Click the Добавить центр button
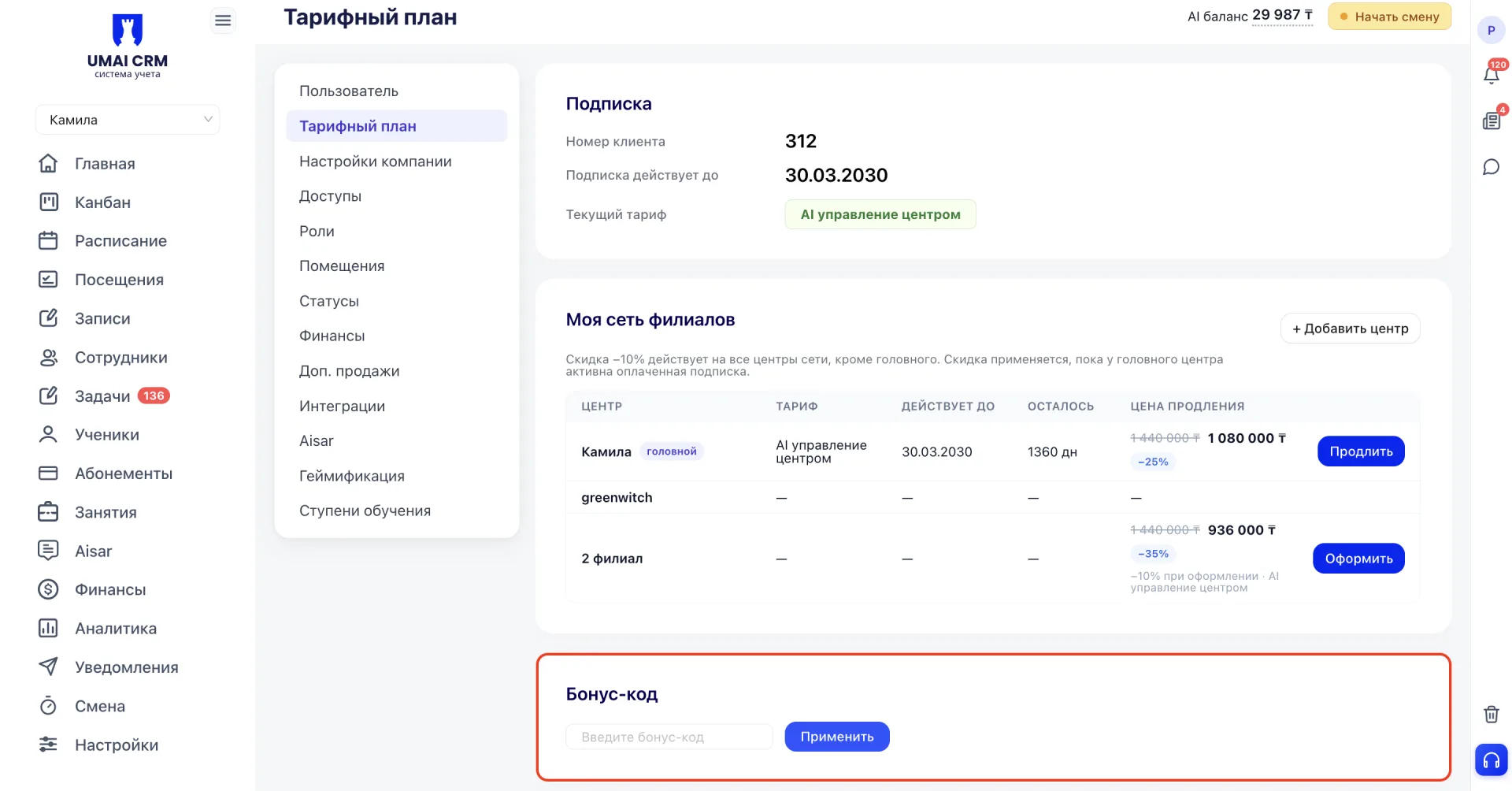Viewport: 1512px width, 791px height. point(1350,329)
